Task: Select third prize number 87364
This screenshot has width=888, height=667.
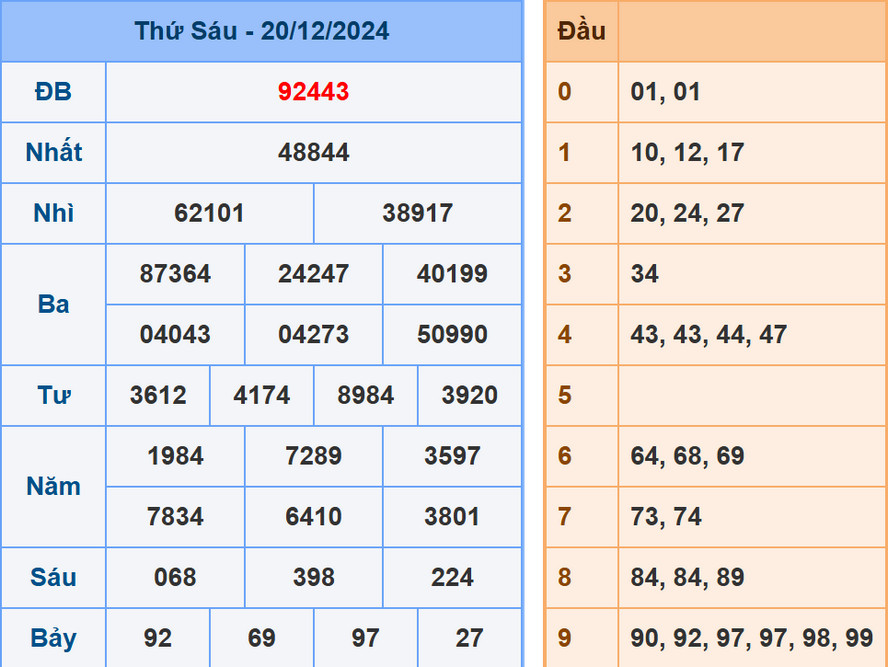Action: pos(175,274)
